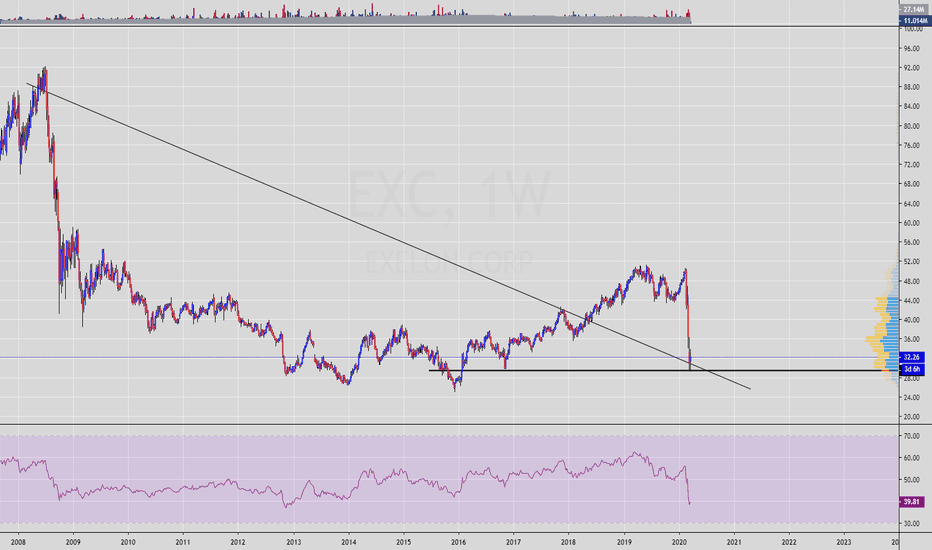Click the 76.00 price axis label
932x550 pixels.
click(x=912, y=145)
